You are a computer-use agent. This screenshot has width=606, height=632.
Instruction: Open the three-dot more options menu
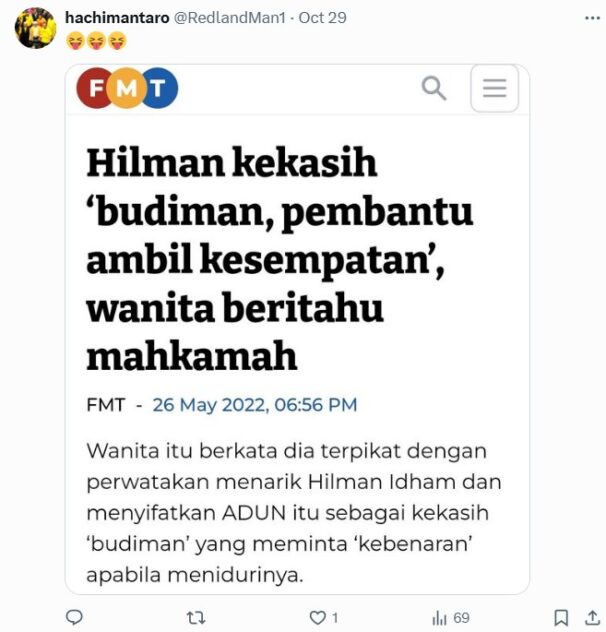click(592, 18)
